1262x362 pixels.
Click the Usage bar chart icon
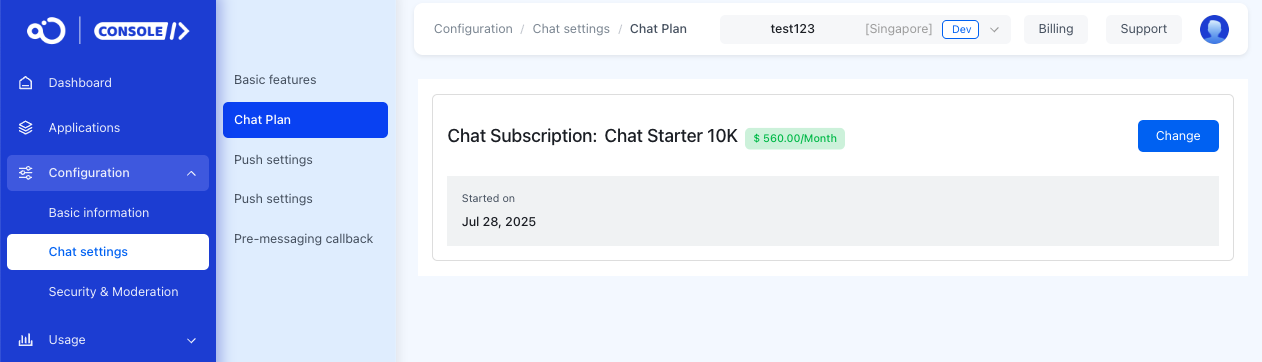(26, 340)
